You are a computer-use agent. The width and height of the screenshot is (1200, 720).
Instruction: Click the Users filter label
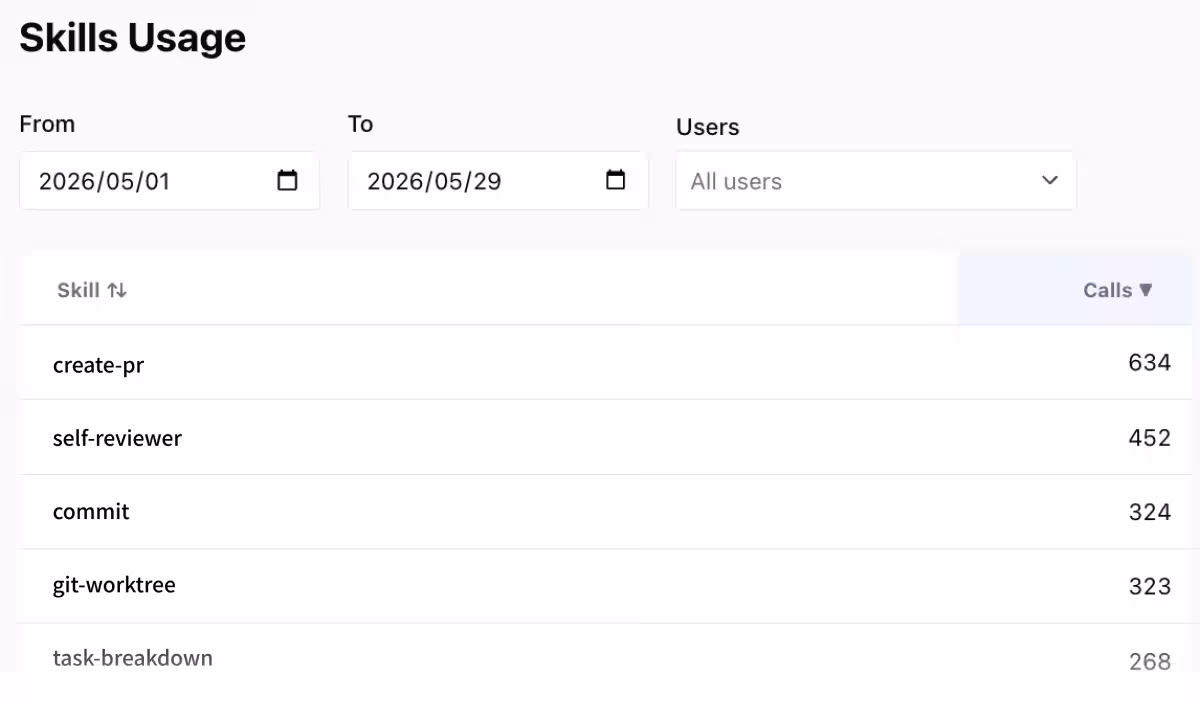708,127
